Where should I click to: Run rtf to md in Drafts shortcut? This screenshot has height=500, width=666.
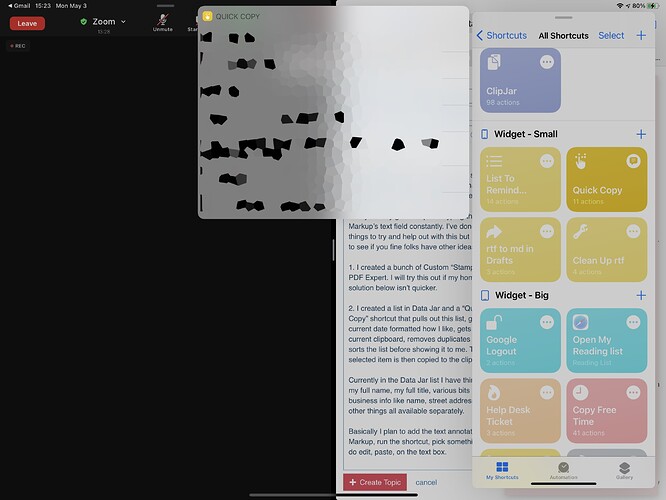pyautogui.click(x=520, y=250)
